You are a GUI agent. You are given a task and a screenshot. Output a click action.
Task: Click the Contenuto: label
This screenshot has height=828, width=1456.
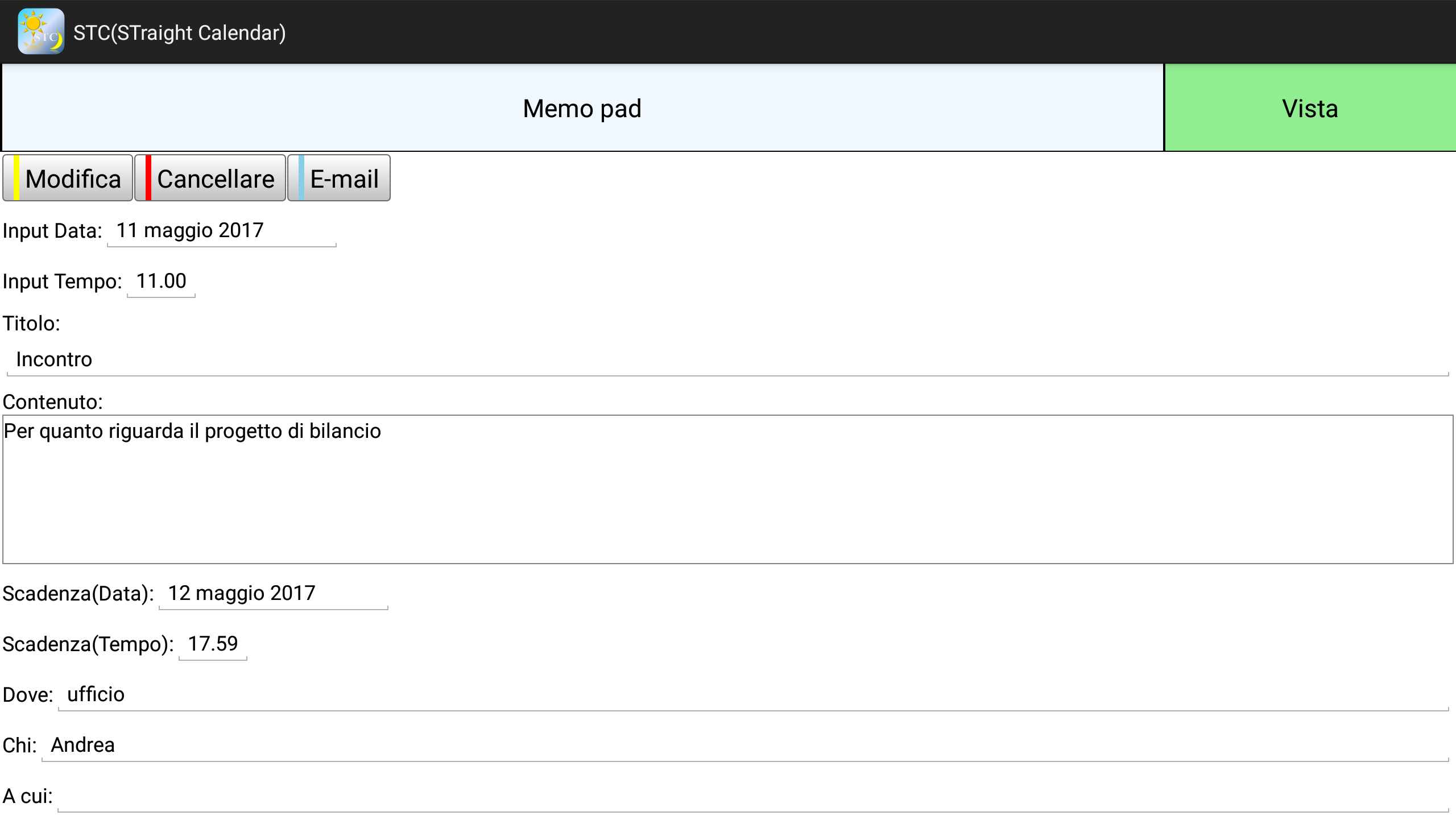53,402
